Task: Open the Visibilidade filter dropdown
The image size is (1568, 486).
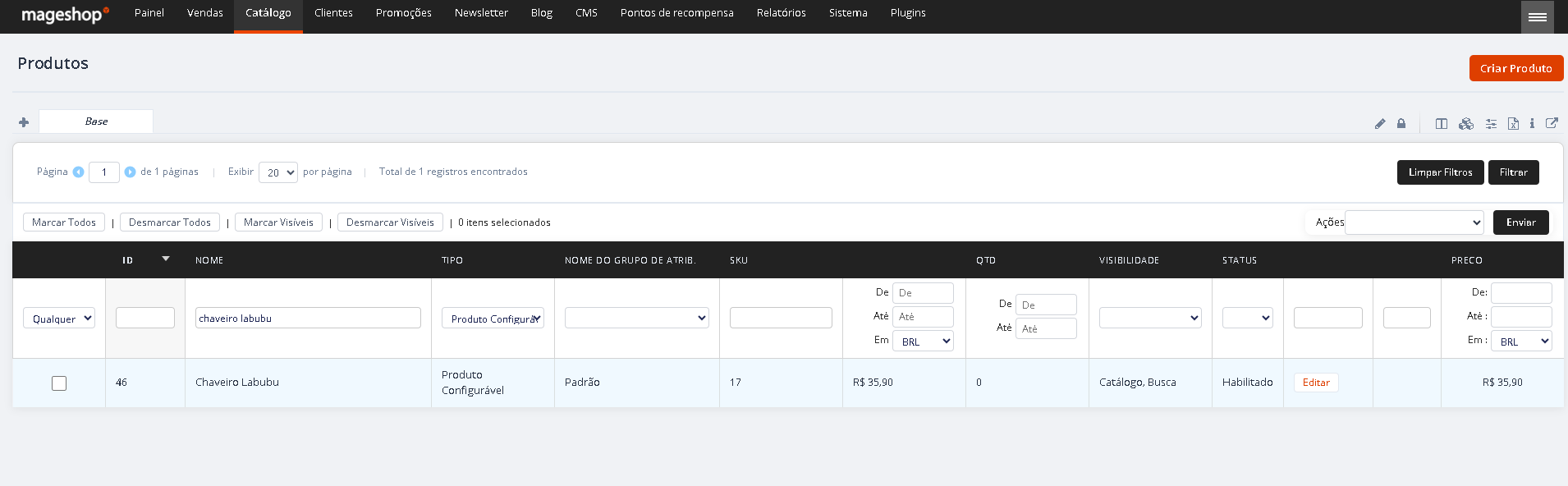Action: pyautogui.click(x=1150, y=318)
